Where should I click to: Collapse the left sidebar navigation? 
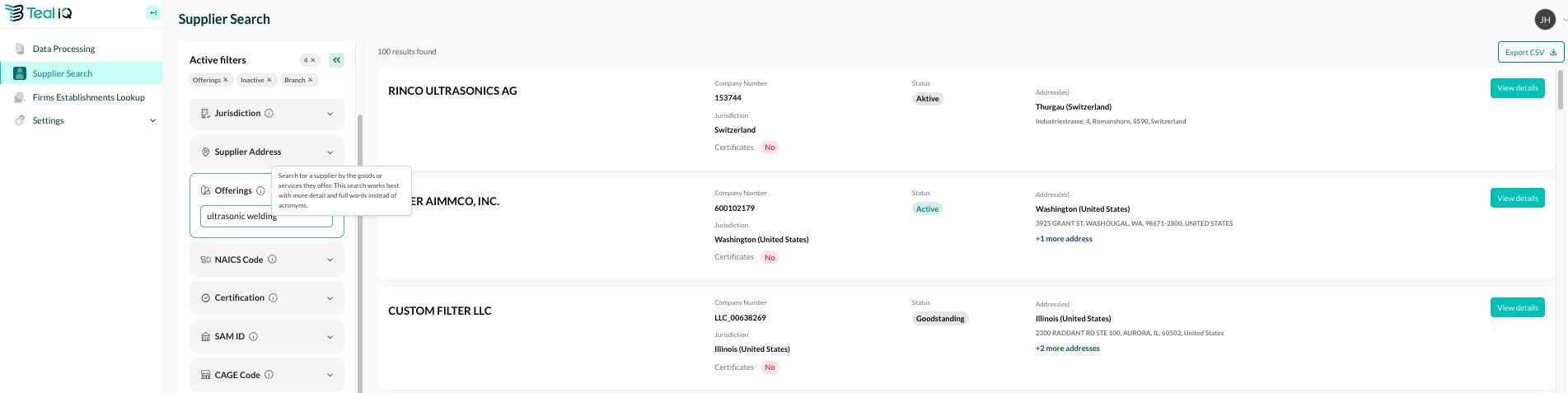(153, 13)
